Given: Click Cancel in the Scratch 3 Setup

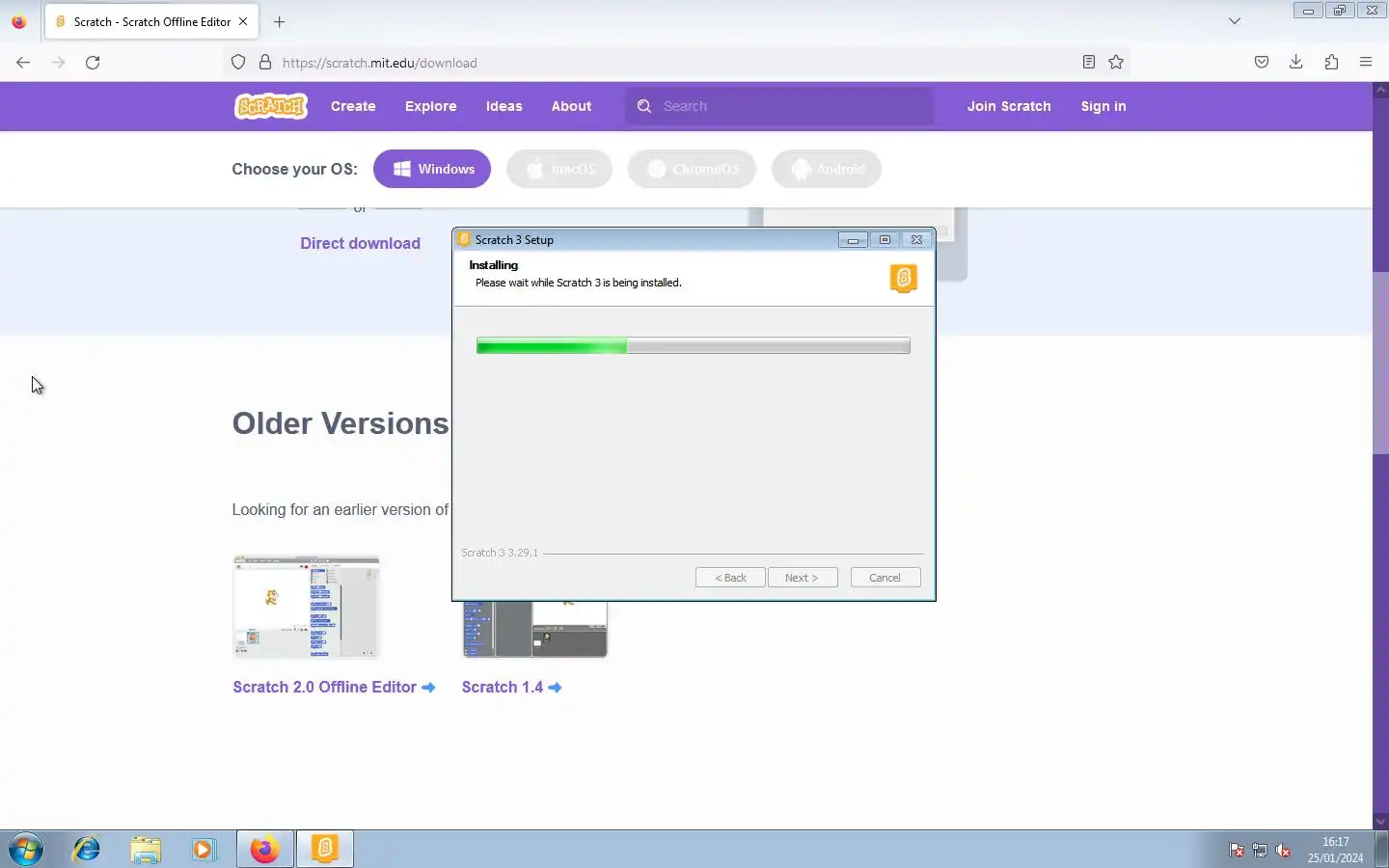Looking at the screenshot, I should coord(885,578).
